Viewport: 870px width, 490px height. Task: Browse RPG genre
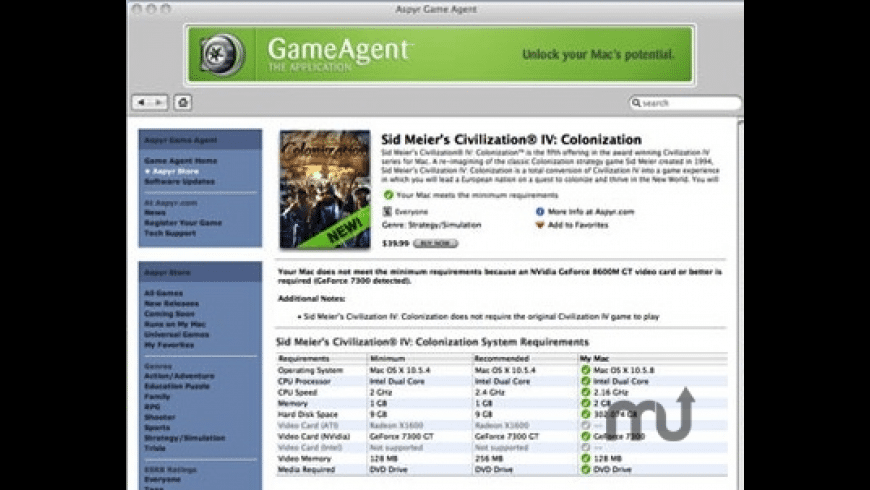point(152,407)
